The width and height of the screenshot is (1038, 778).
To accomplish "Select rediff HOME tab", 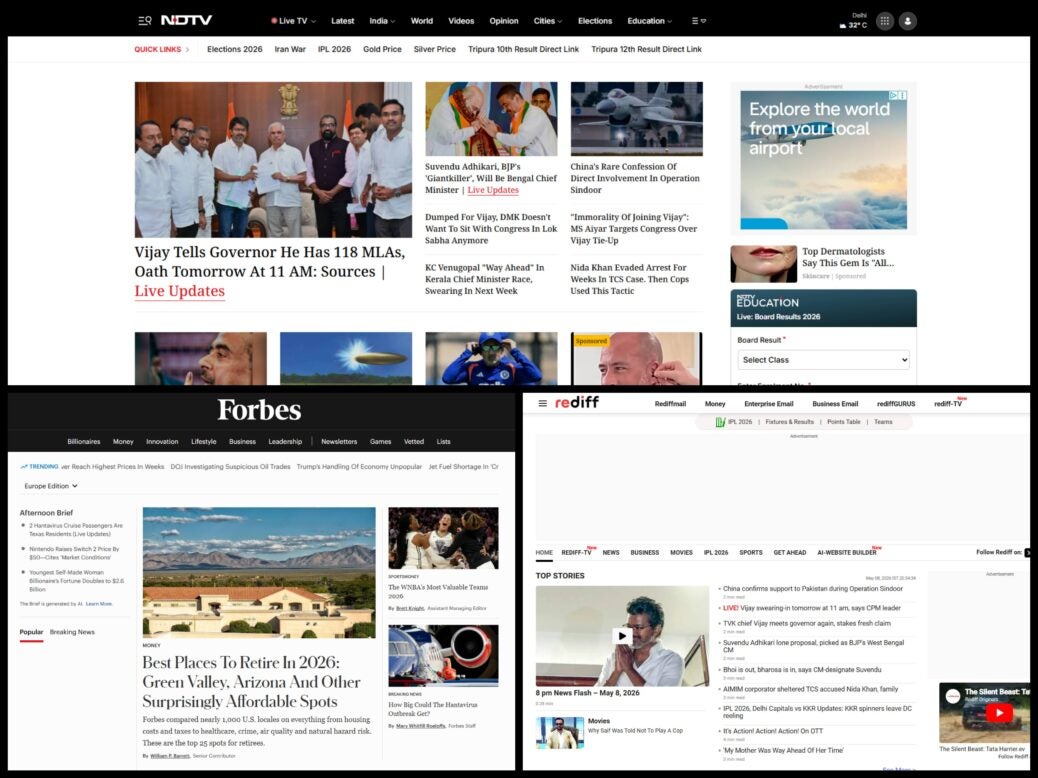I will coord(544,552).
